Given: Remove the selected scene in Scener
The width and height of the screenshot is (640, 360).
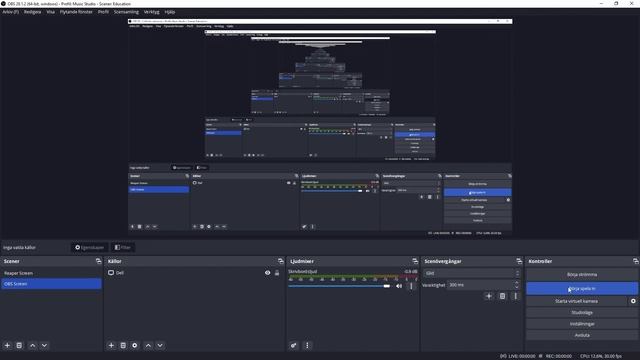Looking at the screenshot, I should (19, 345).
